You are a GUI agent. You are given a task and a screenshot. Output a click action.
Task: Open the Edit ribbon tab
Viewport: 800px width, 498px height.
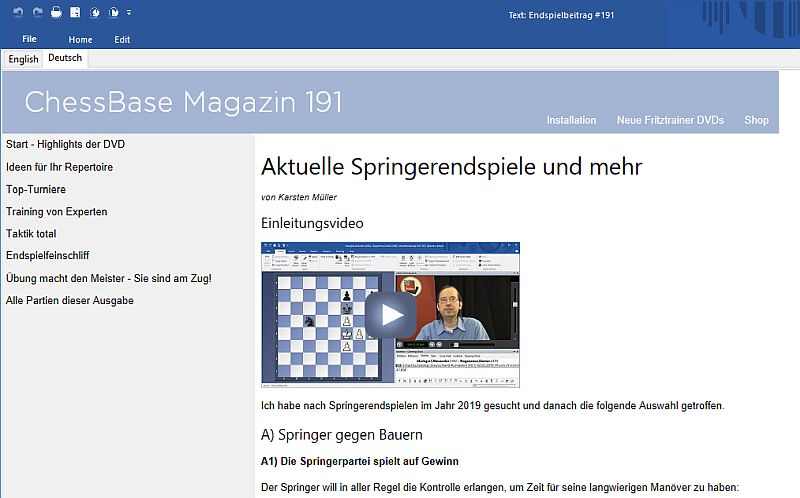pos(122,39)
